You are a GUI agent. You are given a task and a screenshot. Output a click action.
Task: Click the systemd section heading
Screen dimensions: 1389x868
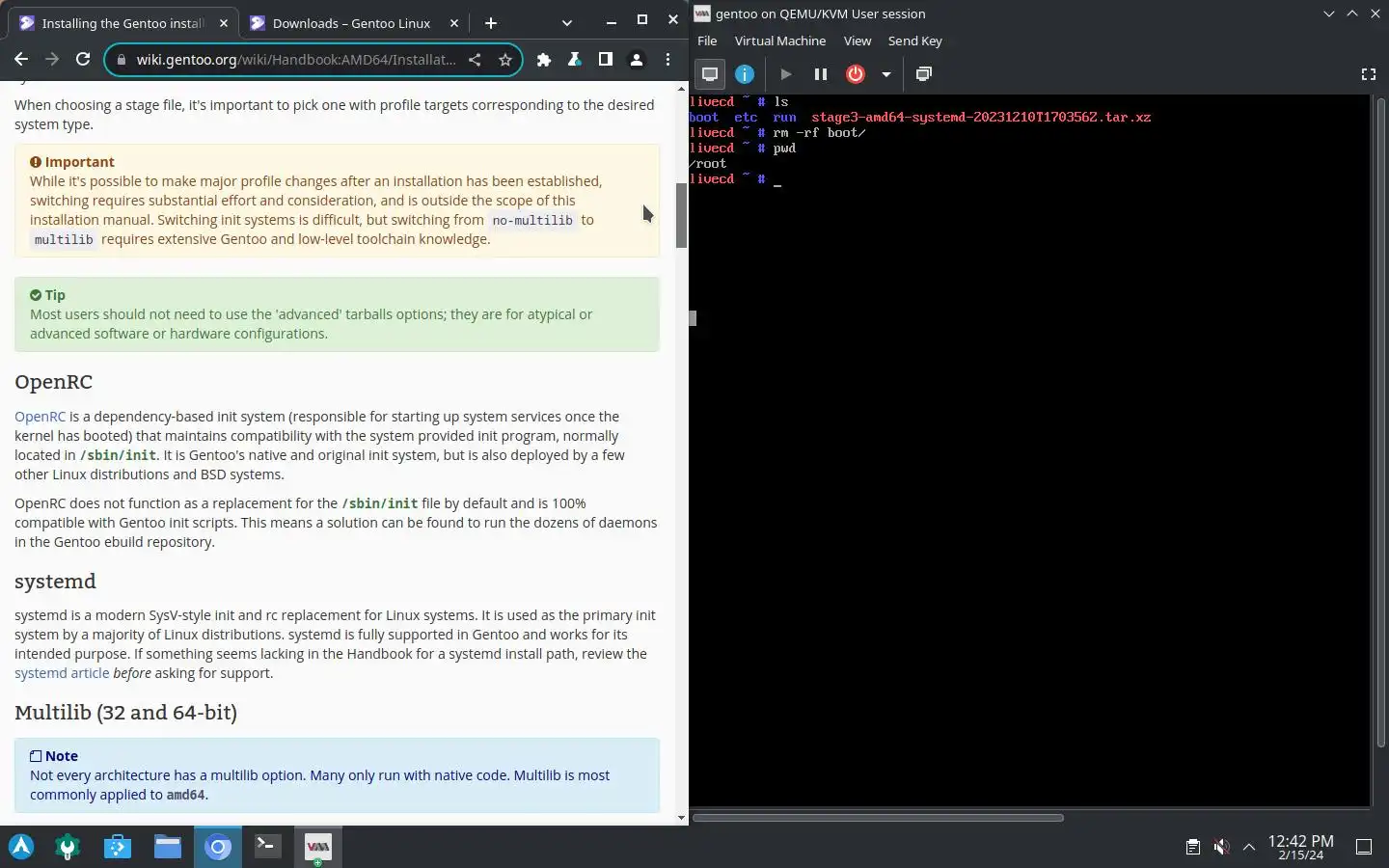click(55, 582)
